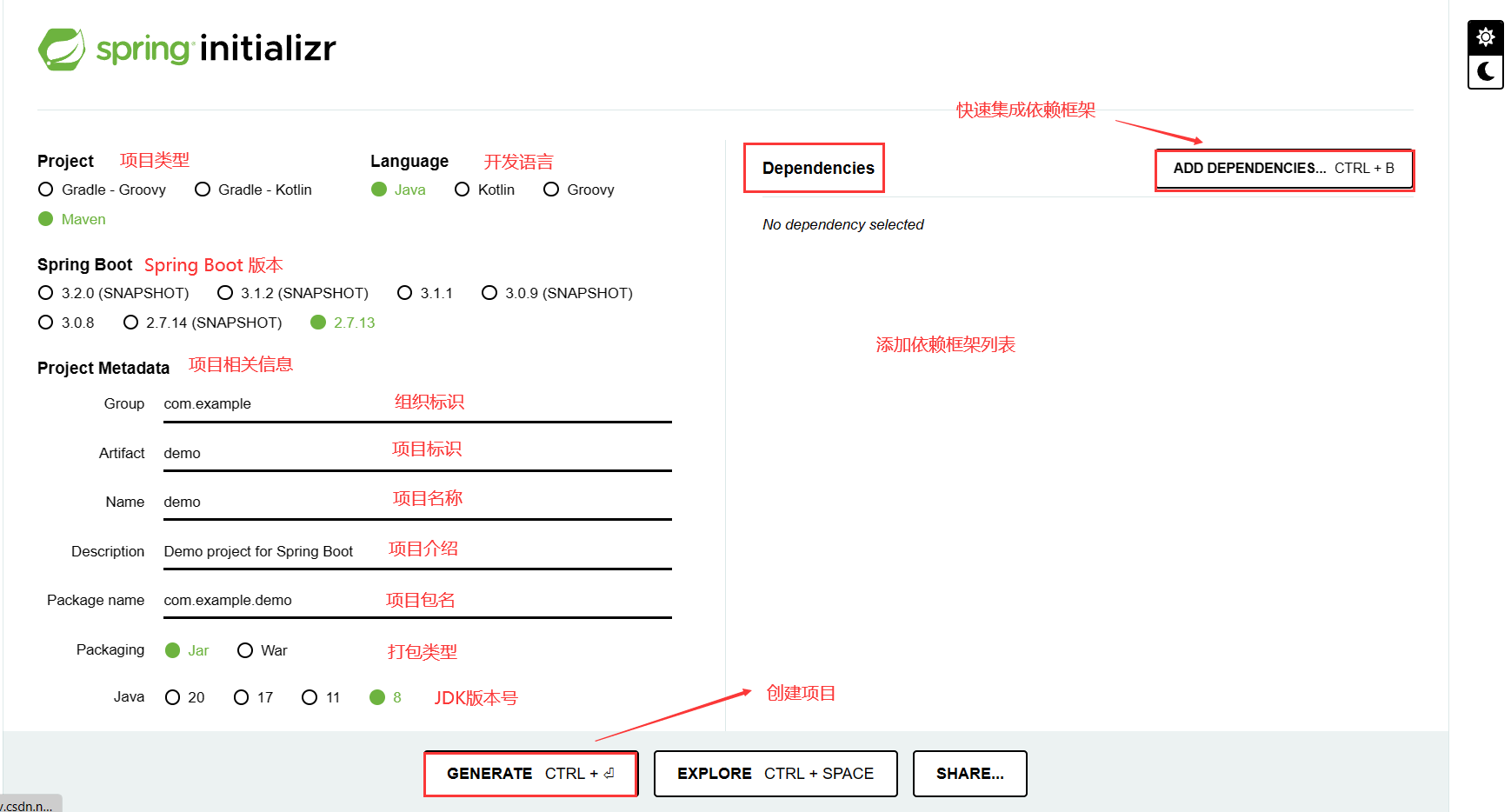Select Spring Boot 2.7.14 (SNAPSHOT)
Image resolution: width=1511 pixels, height=812 pixels.
(x=203, y=323)
